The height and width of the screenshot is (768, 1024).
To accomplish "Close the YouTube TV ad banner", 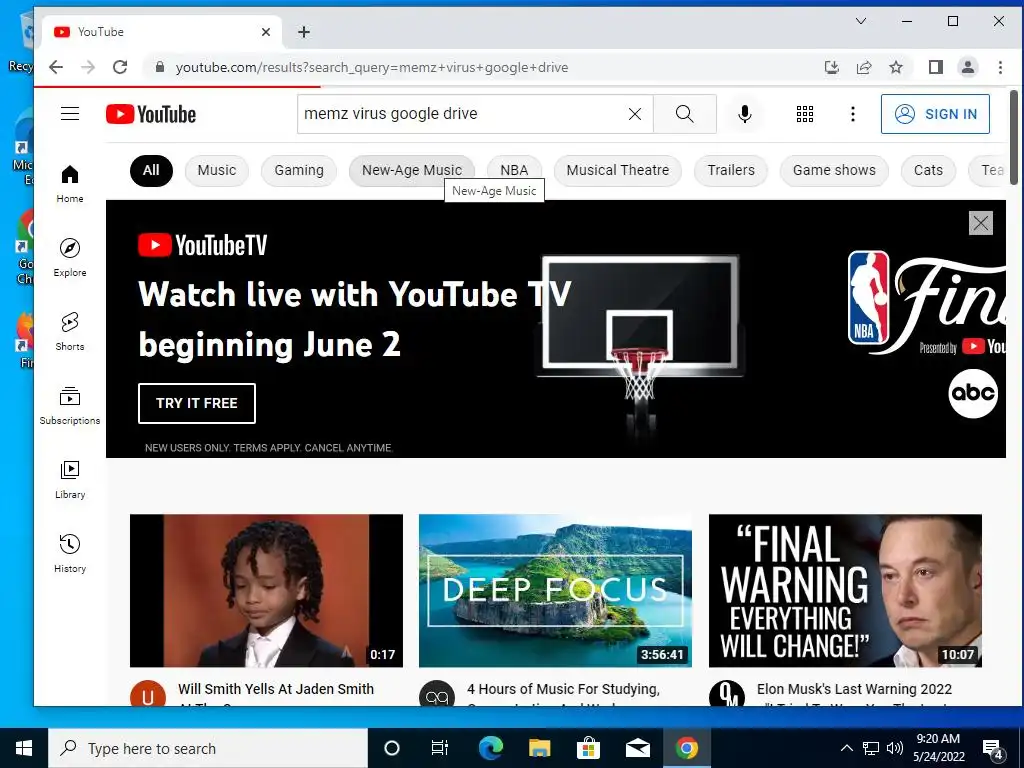I will pyautogui.click(x=980, y=223).
